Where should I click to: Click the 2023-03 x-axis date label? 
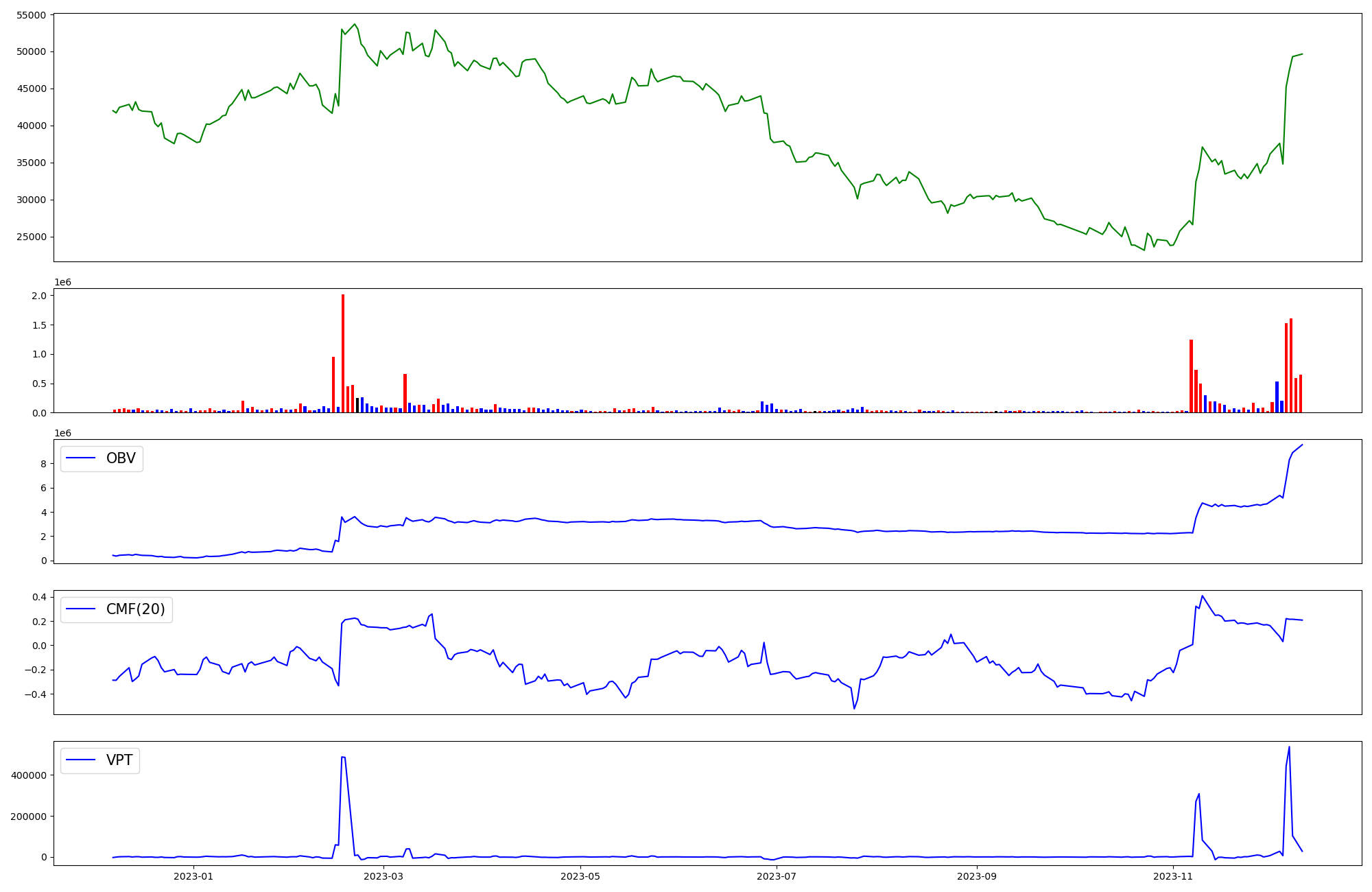(x=383, y=876)
